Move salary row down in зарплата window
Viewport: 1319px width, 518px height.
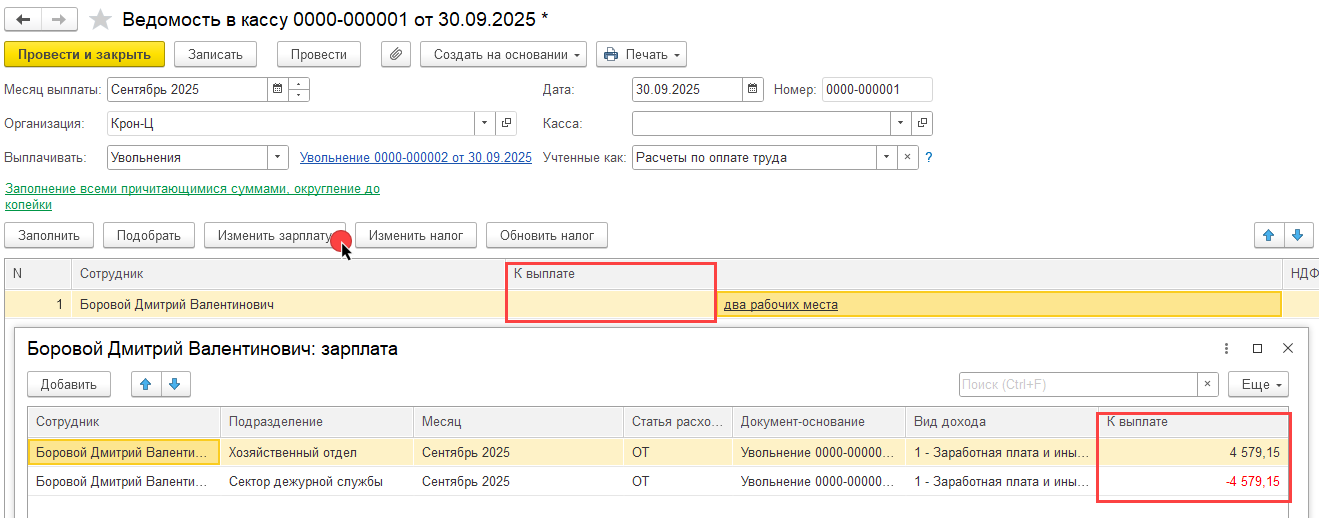tap(175, 384)
